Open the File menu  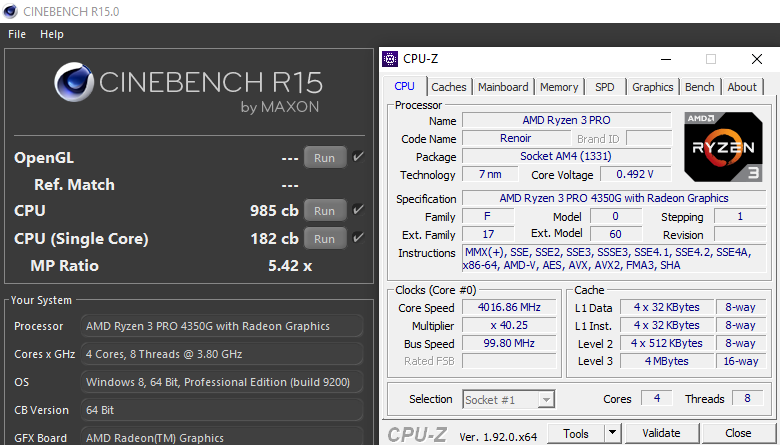(x=17, y=34)
